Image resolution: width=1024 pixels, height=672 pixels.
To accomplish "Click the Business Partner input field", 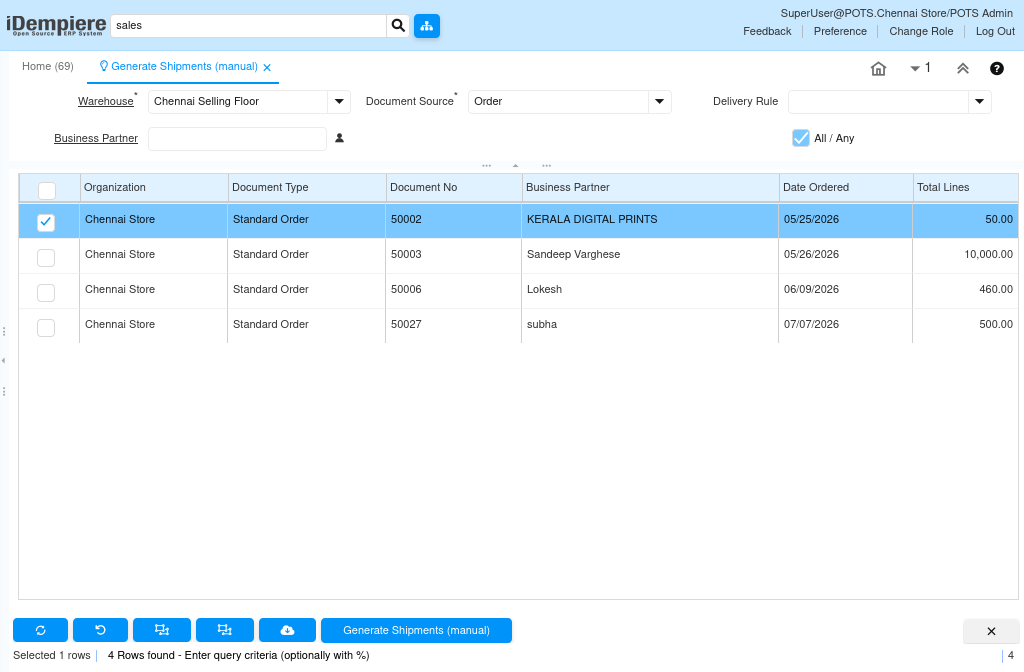I will tap(237, 138).
